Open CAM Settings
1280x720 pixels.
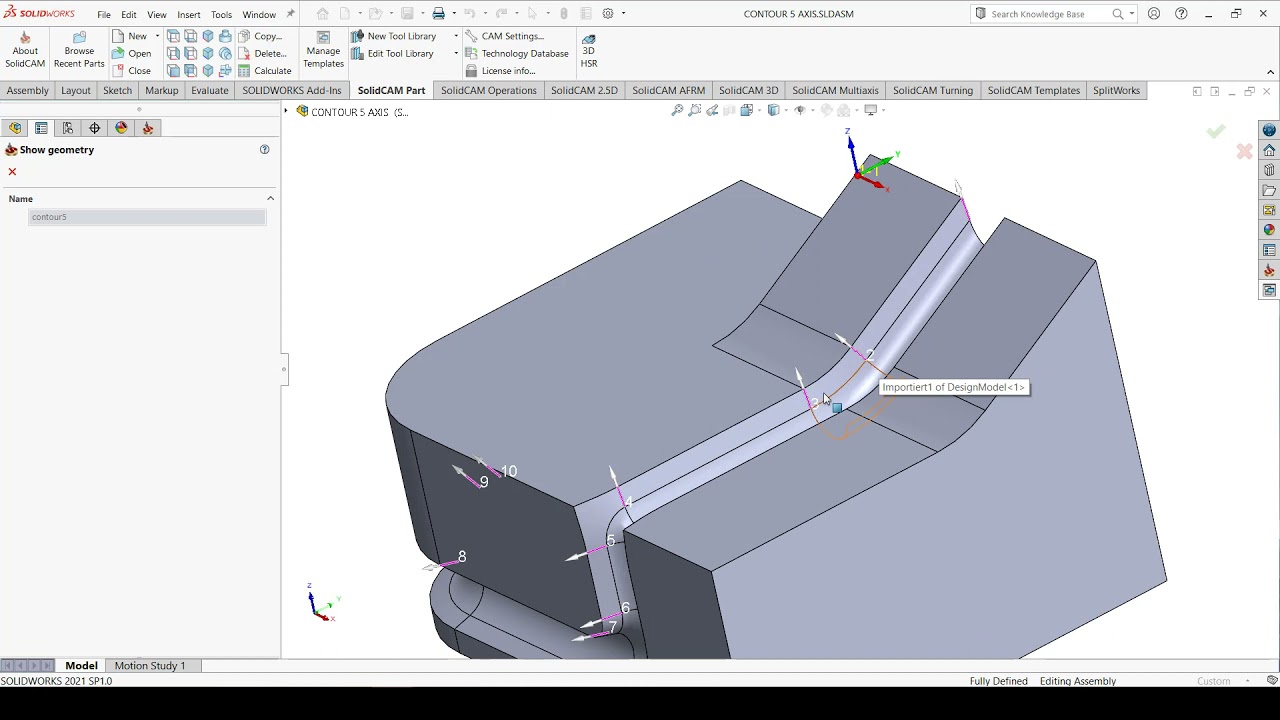coord(504,36)
